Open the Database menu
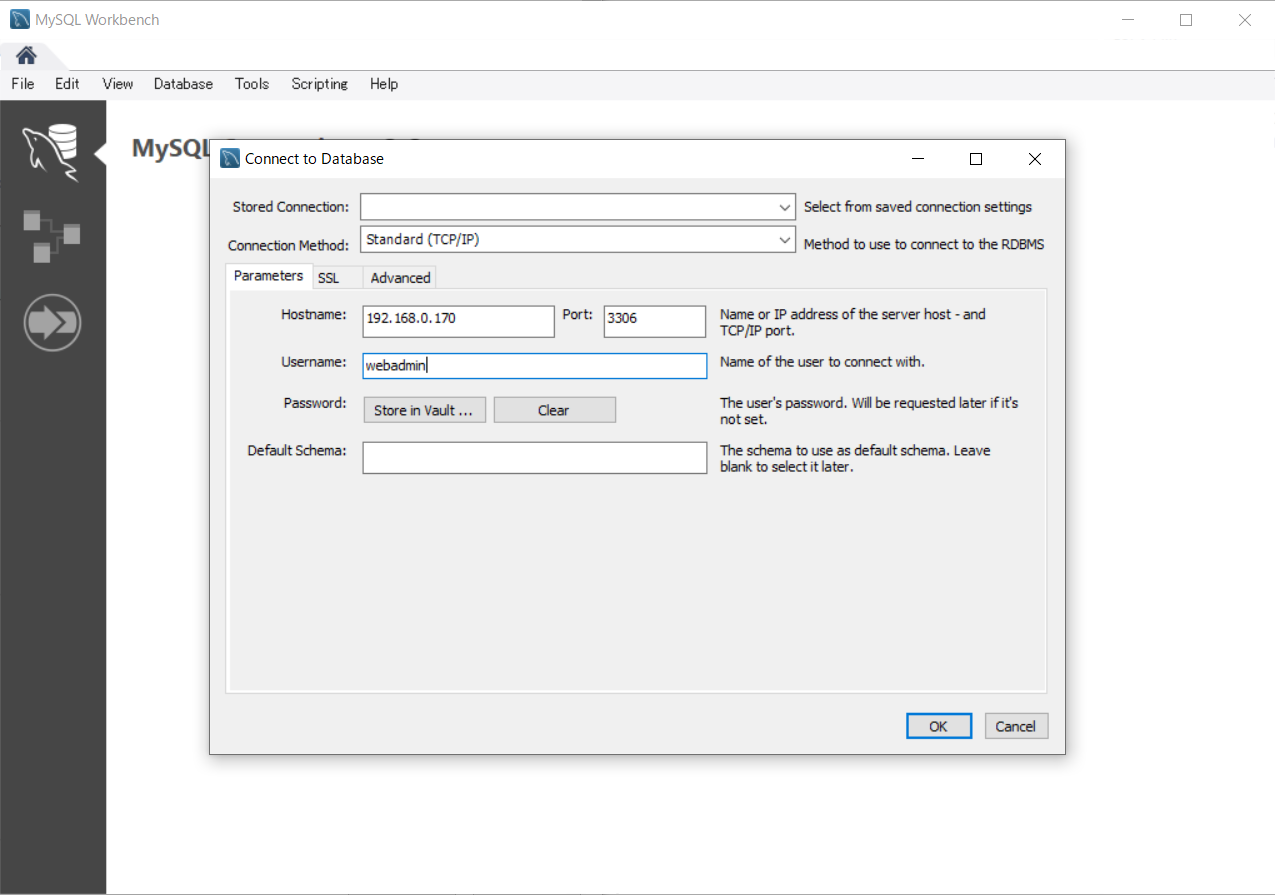Image resolution: width=1275 pixels, height=895 pixels. click(x=183, y=84)
